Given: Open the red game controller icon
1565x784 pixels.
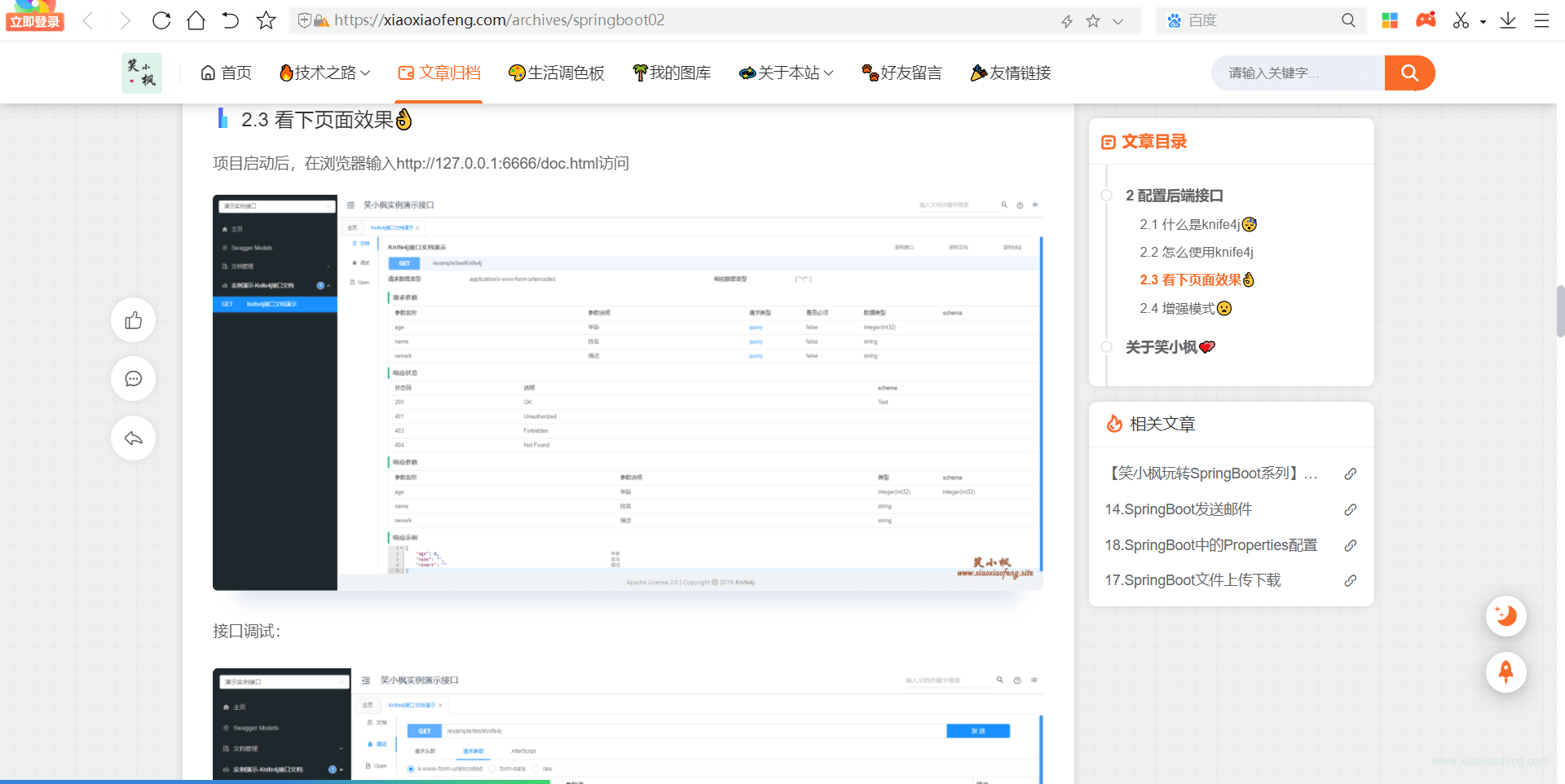Looking at the screenshot, I should point(1426,20).
